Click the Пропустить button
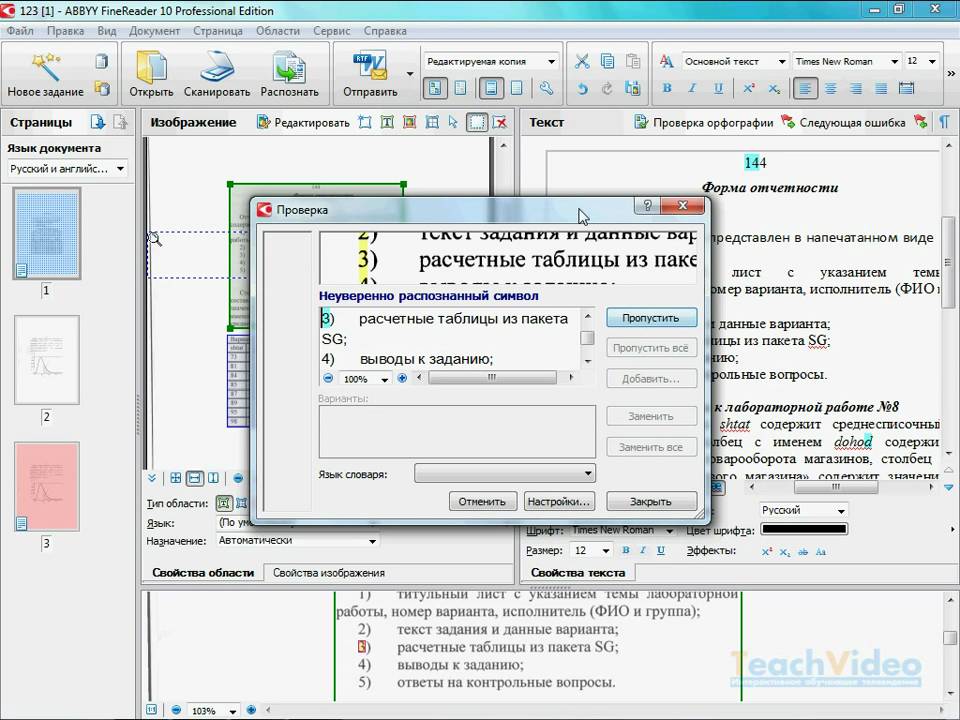The height and width of the screenshot is (720, 960). tap(651, 318)
